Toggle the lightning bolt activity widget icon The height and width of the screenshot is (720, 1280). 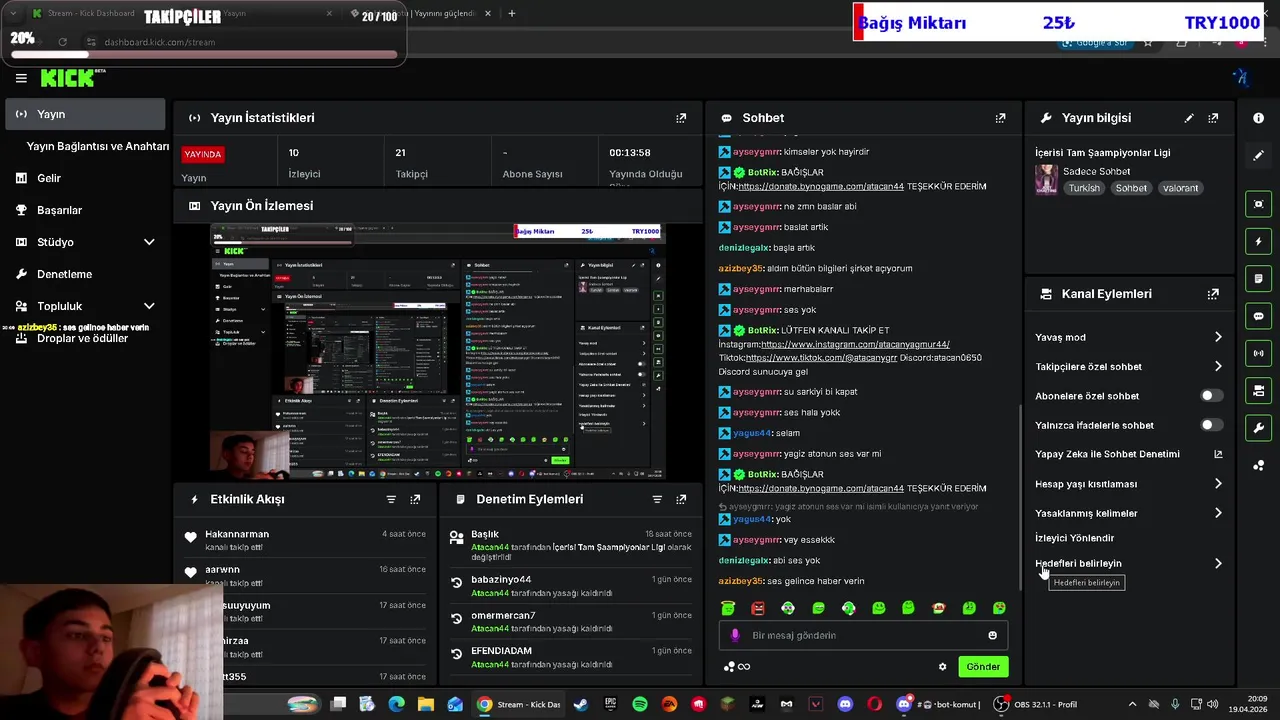click(1258, 241)
